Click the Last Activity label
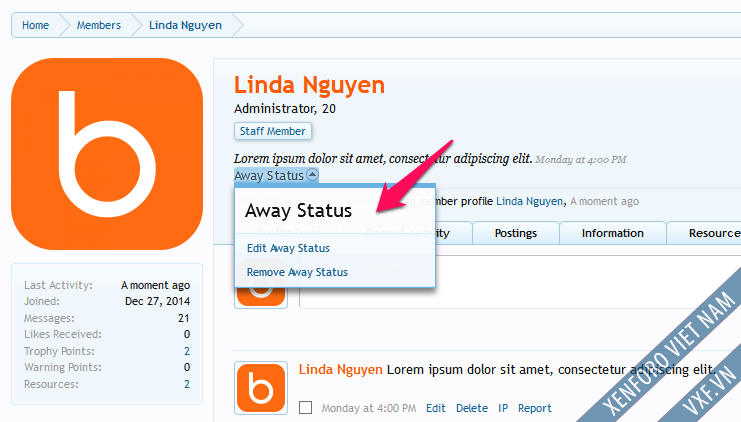741x422 pixels. click(x=58, y=285)
